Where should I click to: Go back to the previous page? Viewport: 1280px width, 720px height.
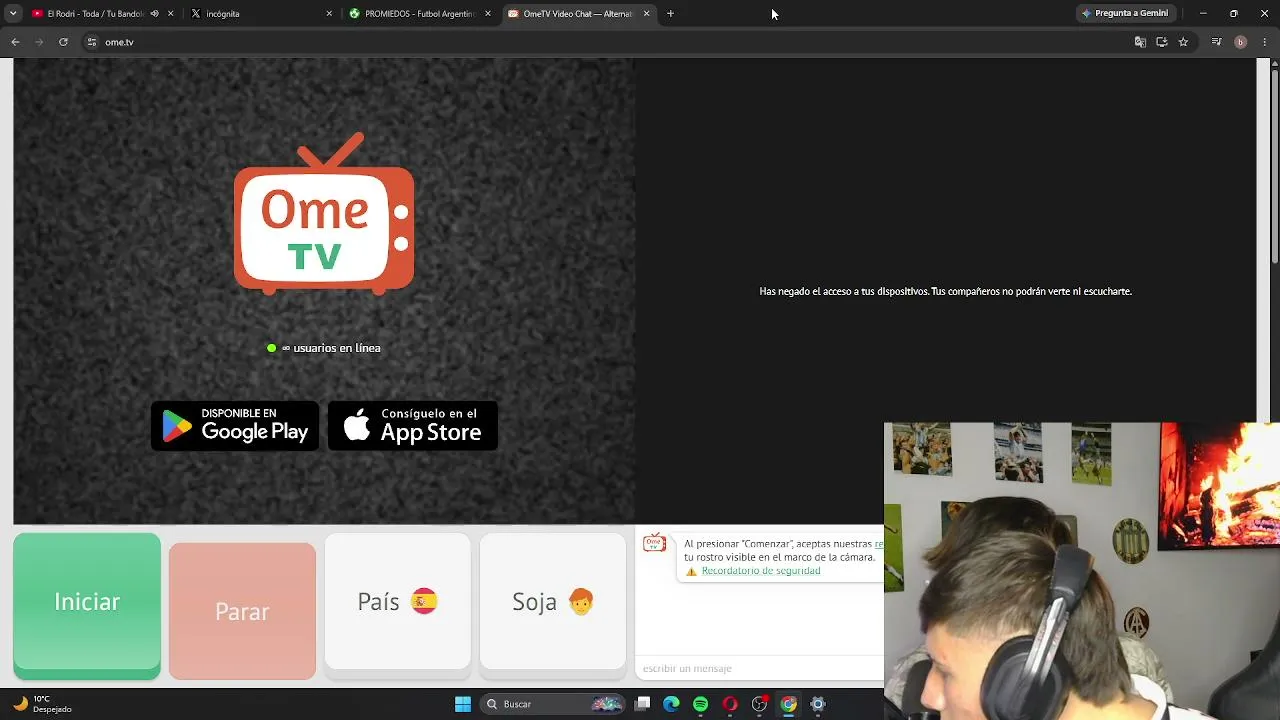[15, 42]
